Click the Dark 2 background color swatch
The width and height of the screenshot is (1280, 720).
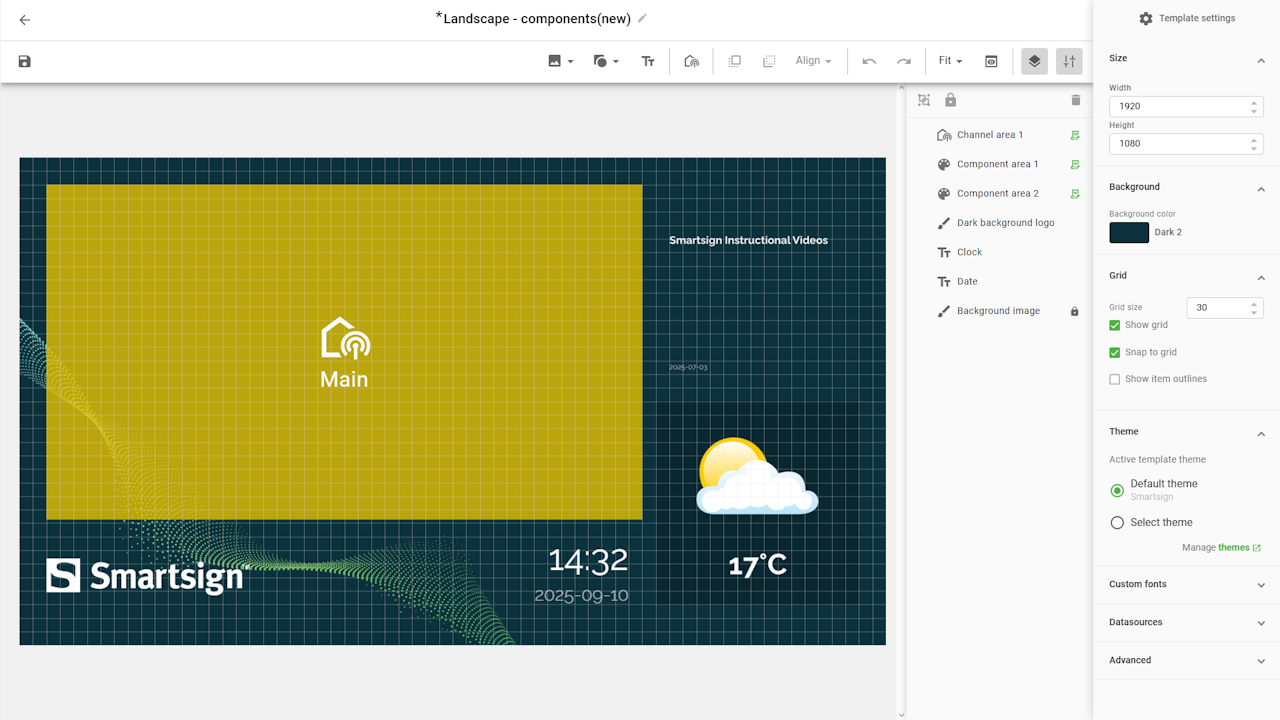[x=1129, y=232]
